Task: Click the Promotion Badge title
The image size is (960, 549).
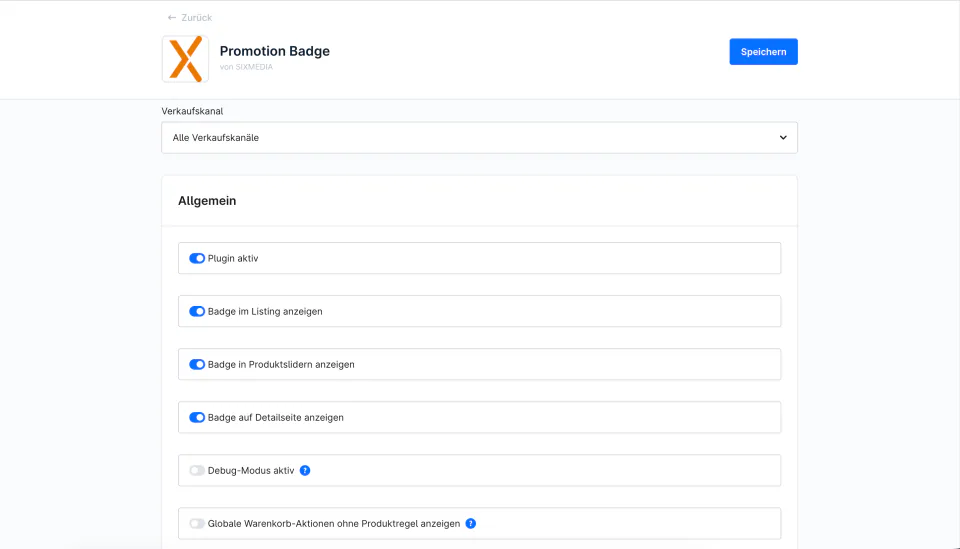Action: pyautogui.click(x=275, y=51)
